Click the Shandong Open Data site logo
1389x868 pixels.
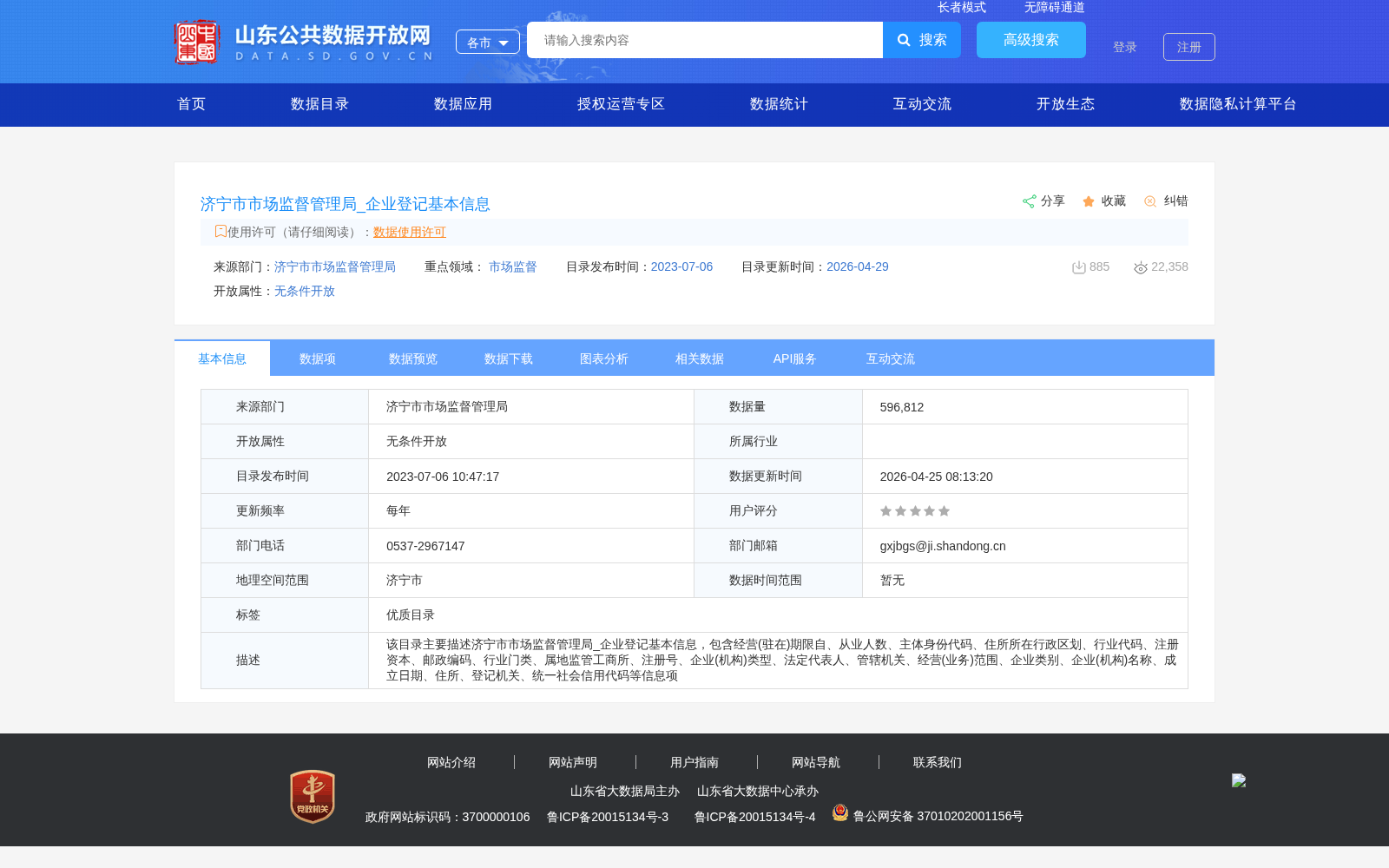tap(303, 42)
